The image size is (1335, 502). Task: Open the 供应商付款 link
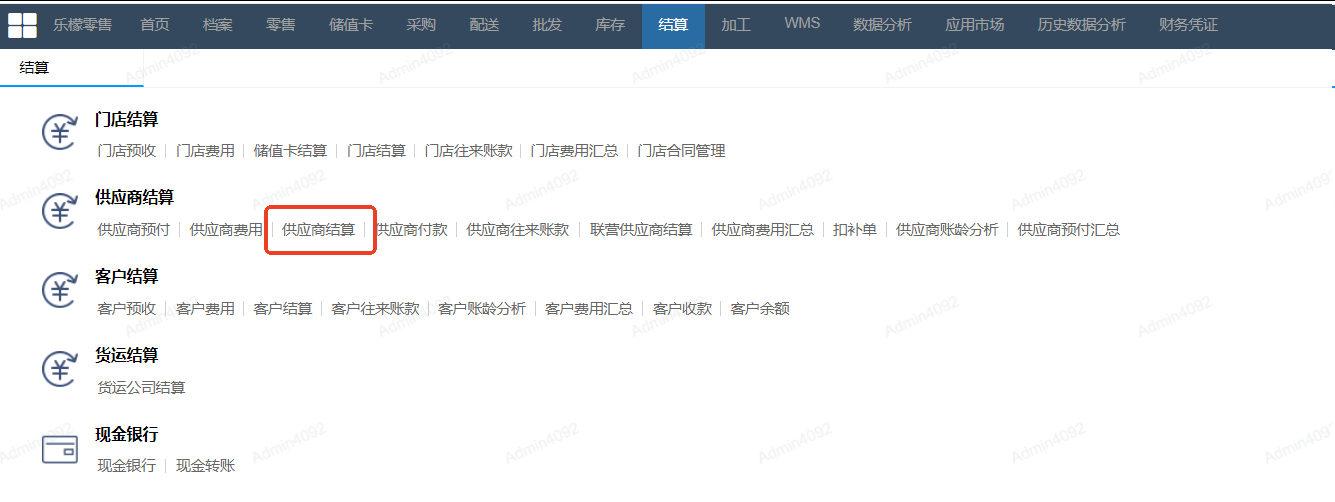411,230
